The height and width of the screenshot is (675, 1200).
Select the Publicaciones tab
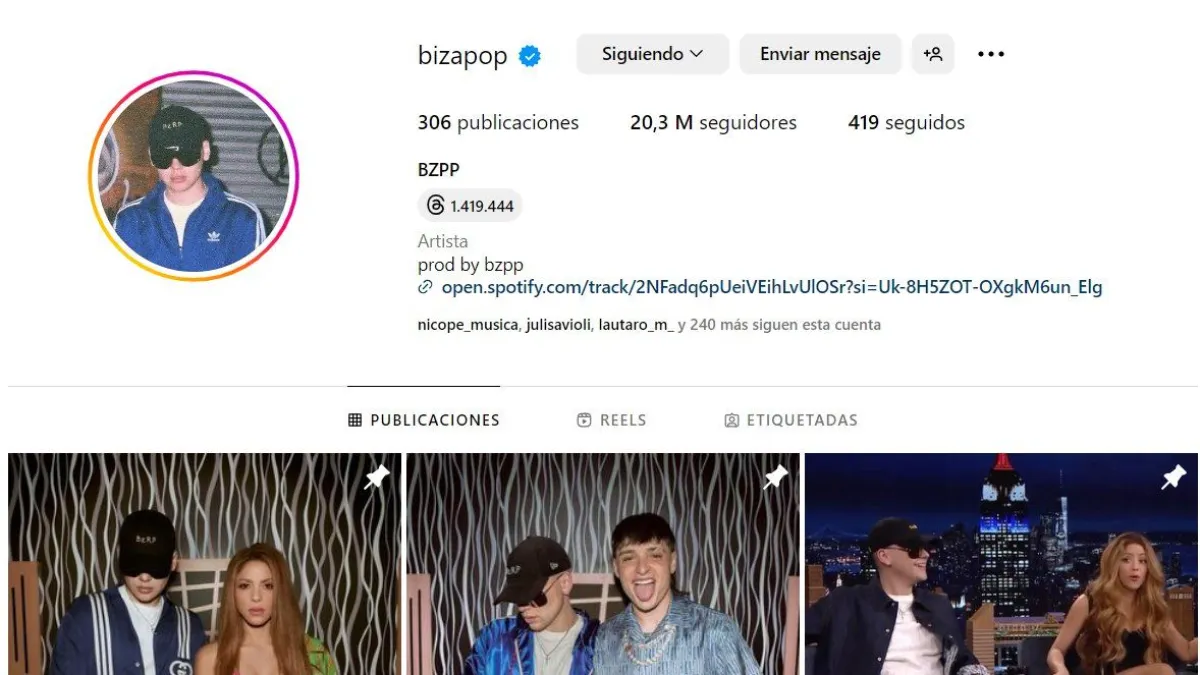click(424, 420)
